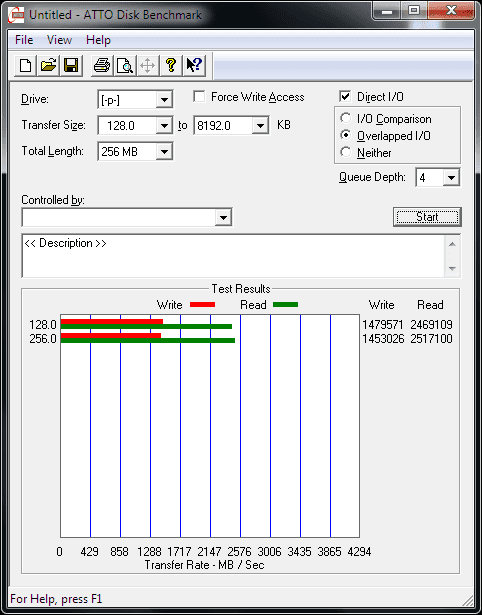Enable Force Write Access checkbox
Viewport: 482px width, 615px height.
199,96
